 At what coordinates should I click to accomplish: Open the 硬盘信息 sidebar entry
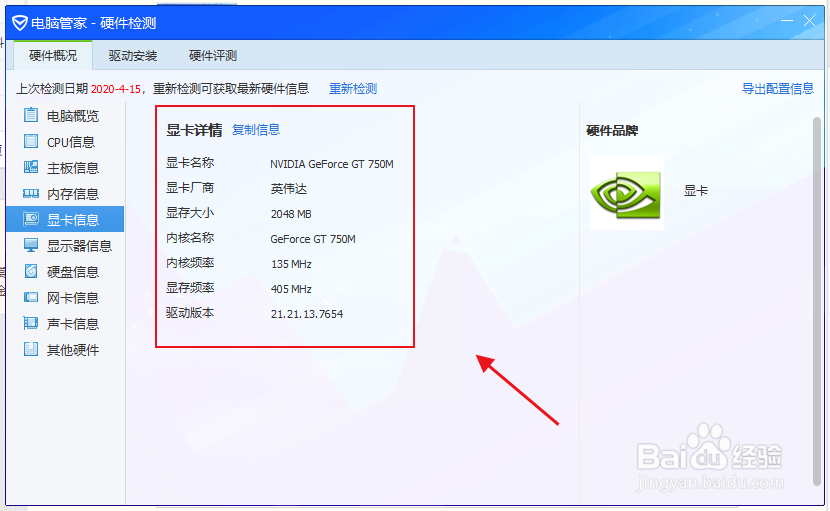point(65,271)
